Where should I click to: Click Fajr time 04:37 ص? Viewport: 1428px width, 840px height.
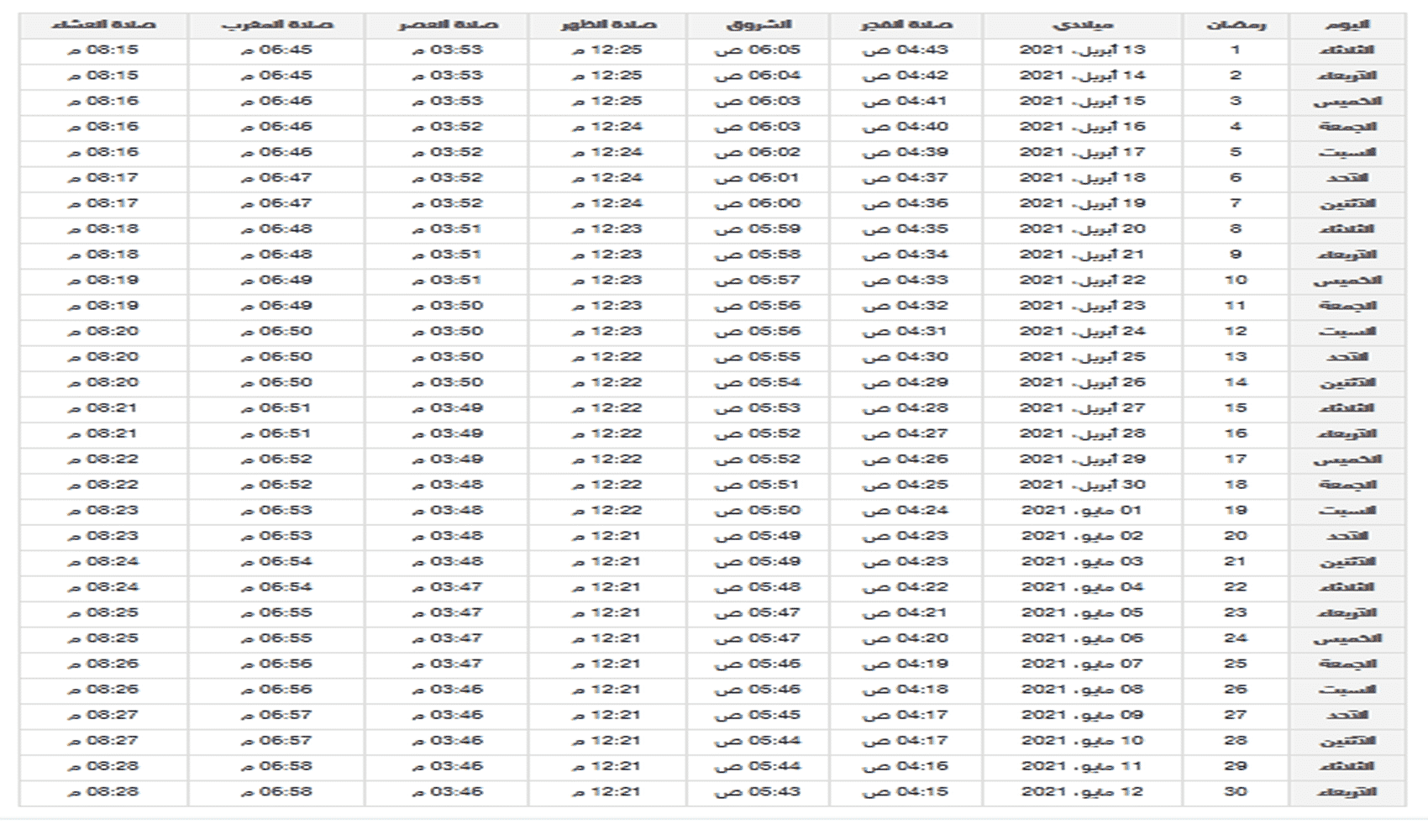point(906,178)
